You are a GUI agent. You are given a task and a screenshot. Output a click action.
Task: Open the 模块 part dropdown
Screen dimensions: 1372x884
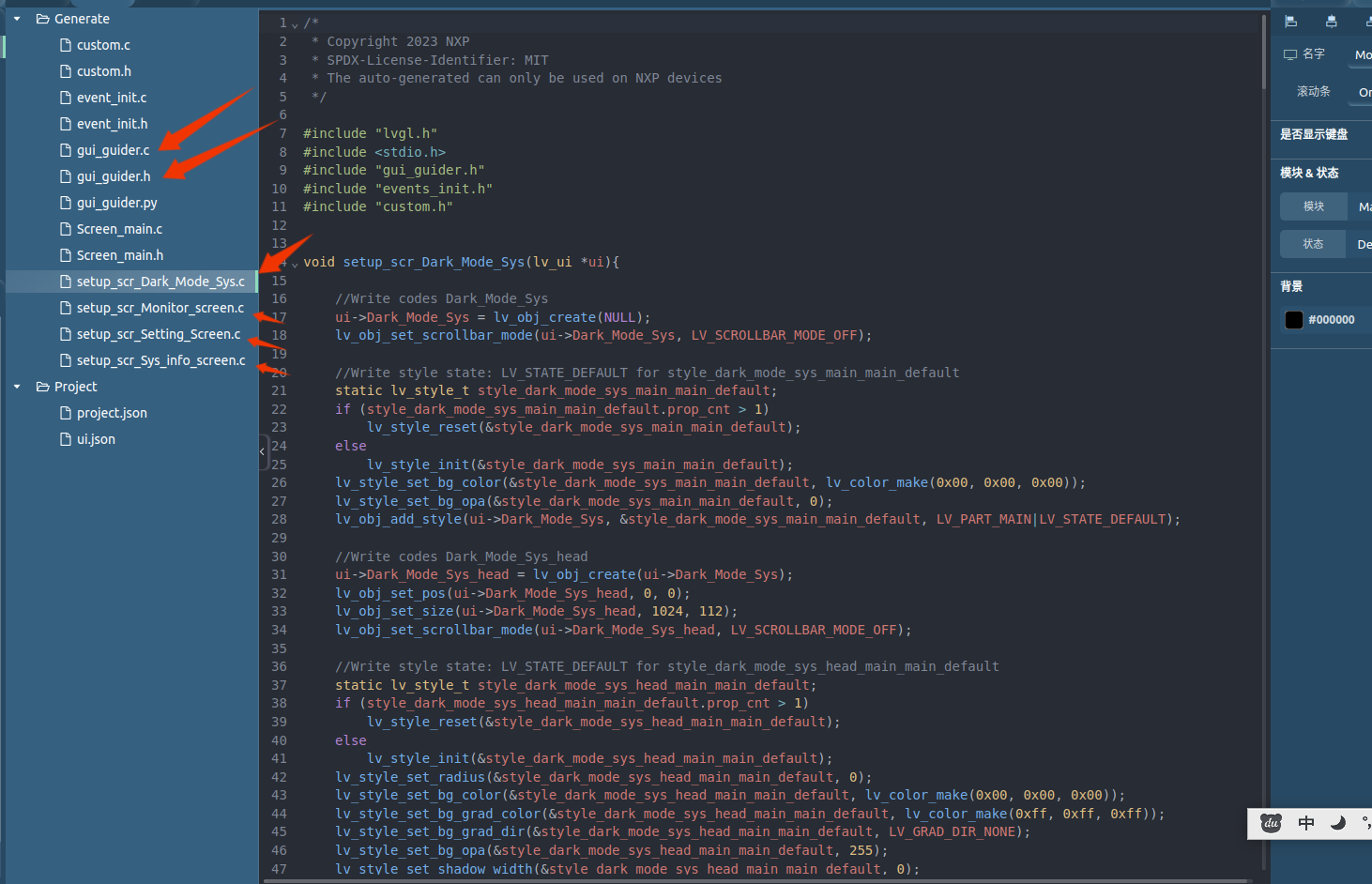tap(1360, 206)
